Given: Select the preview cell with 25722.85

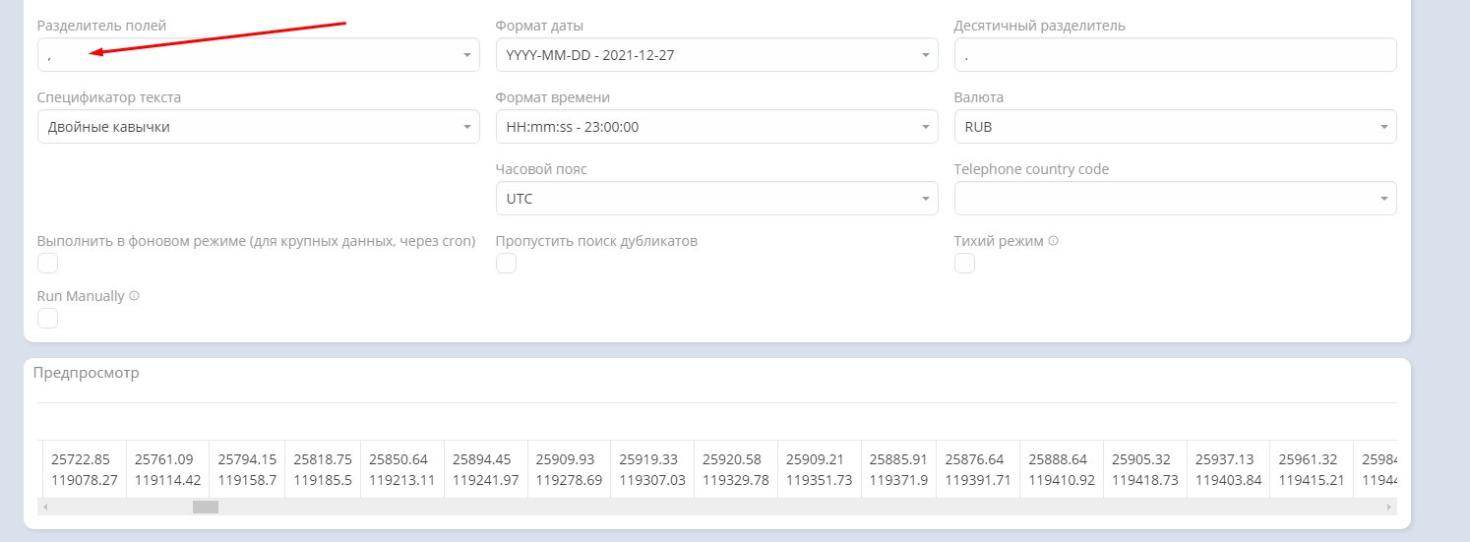Looking at the screenshot, I should 80,460.
